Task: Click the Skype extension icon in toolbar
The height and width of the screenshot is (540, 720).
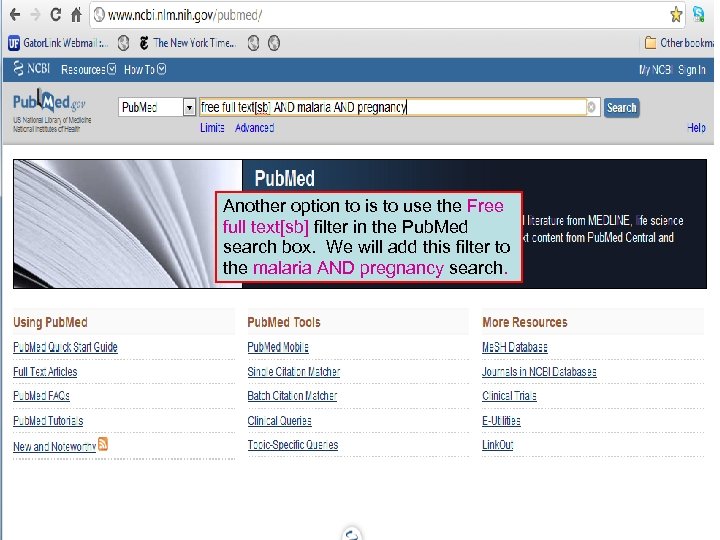Action: tap(699, 15)
